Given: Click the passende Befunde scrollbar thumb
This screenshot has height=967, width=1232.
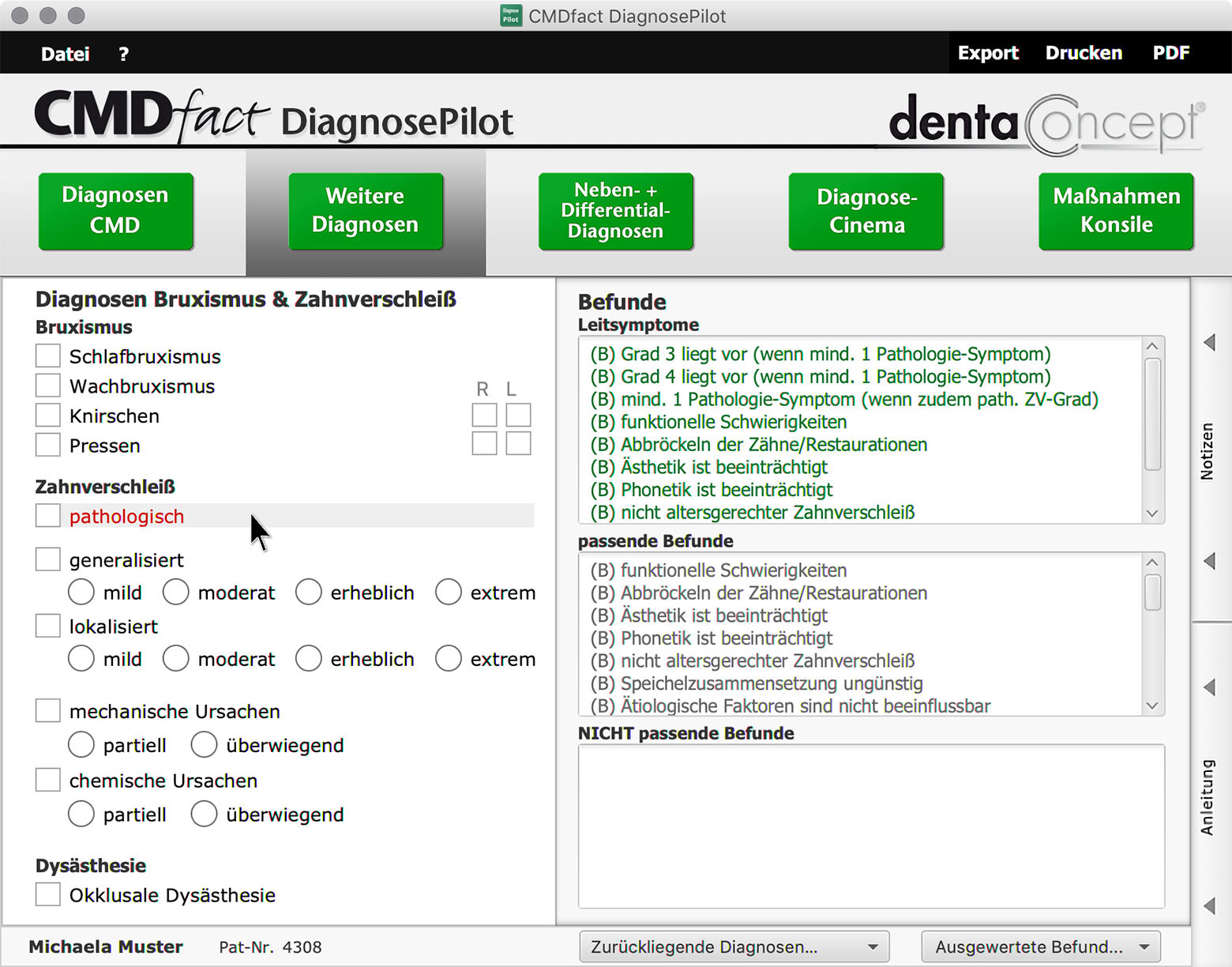Looking at the screenshot, I should [1152, 593].
